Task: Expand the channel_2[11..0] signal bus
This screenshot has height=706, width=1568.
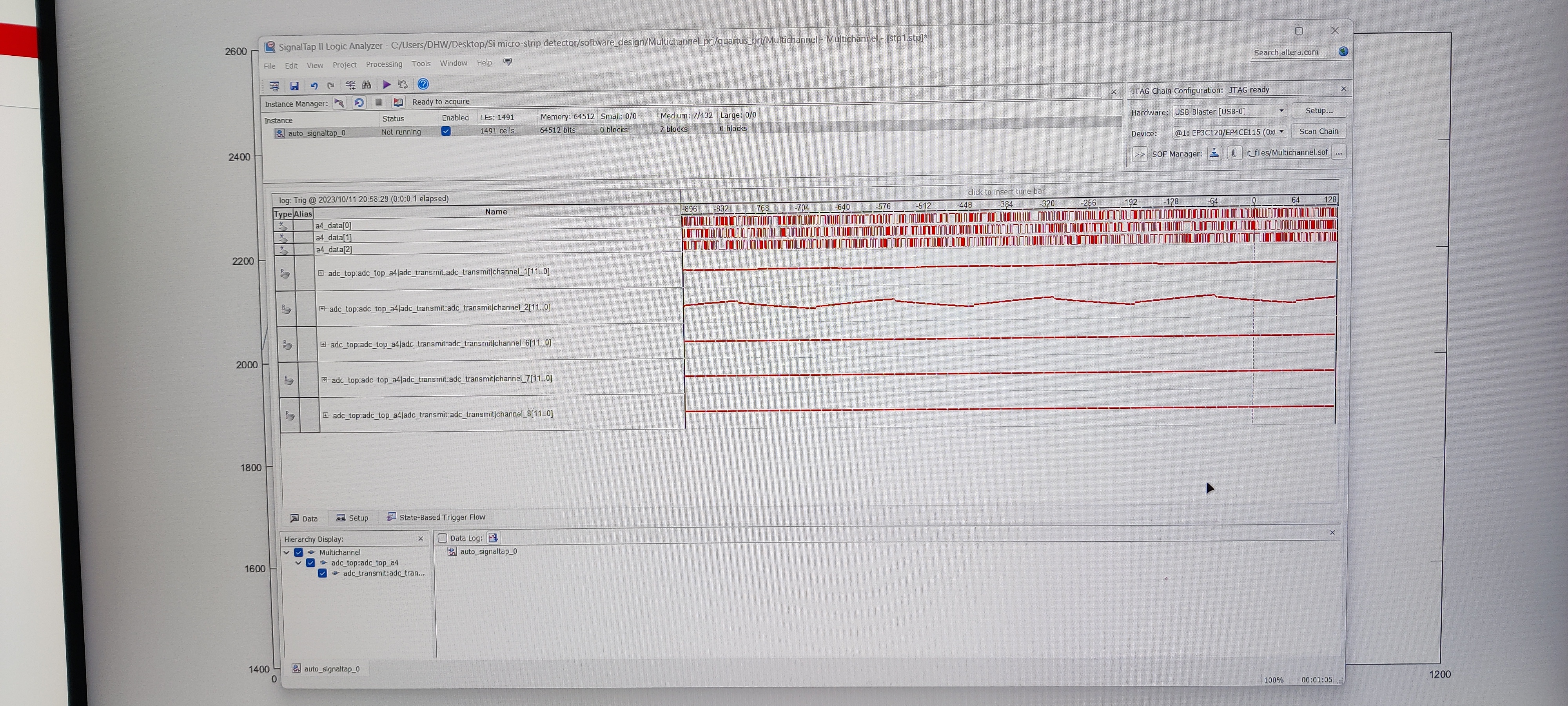Action: (322, 309)
